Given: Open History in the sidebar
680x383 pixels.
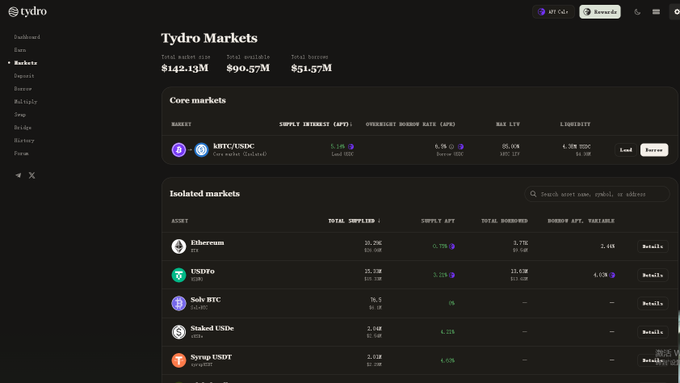Looking at the screenshot, I should tap(24, 141).
